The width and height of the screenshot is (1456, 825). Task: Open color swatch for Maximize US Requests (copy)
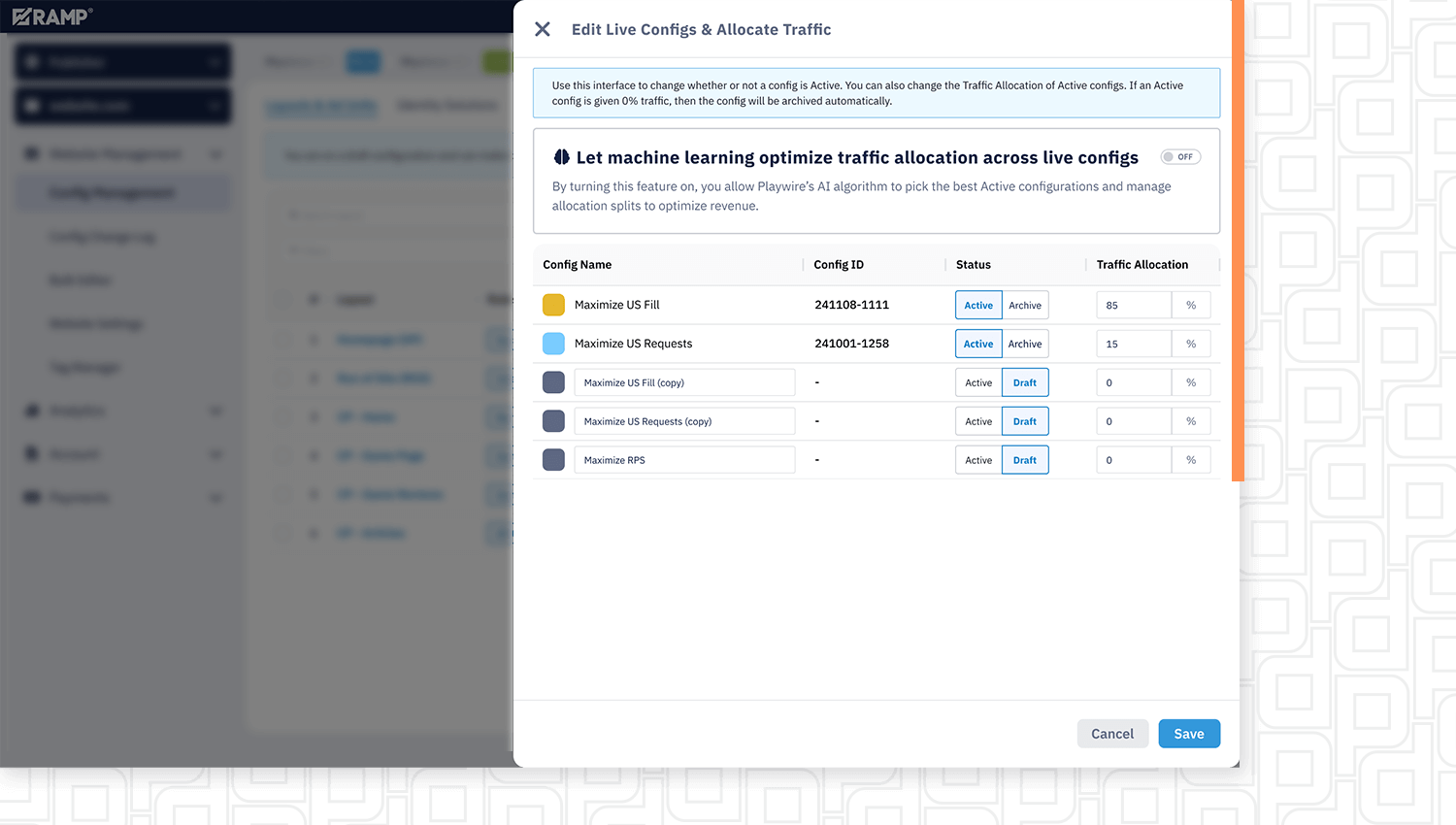[553, 421]
